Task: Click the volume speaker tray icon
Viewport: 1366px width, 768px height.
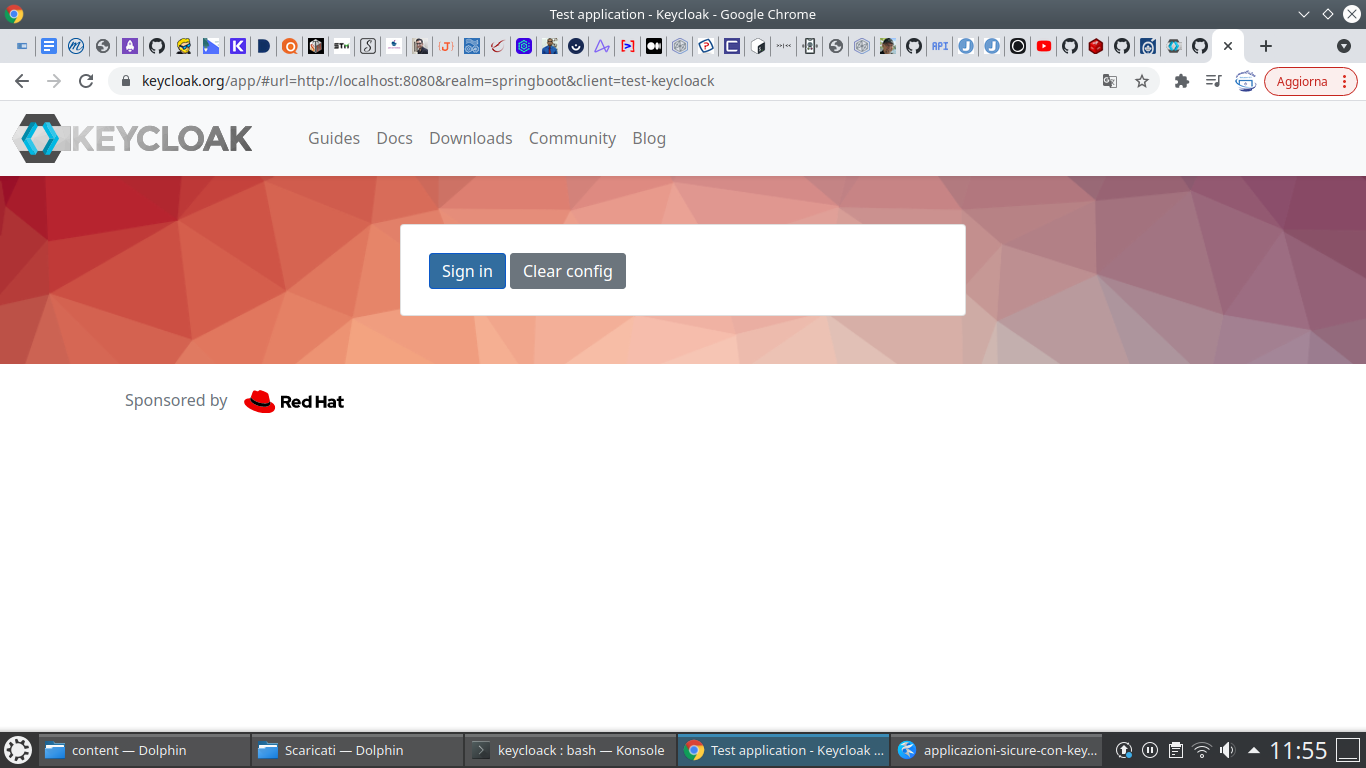Action: (x=1227, y=750)
